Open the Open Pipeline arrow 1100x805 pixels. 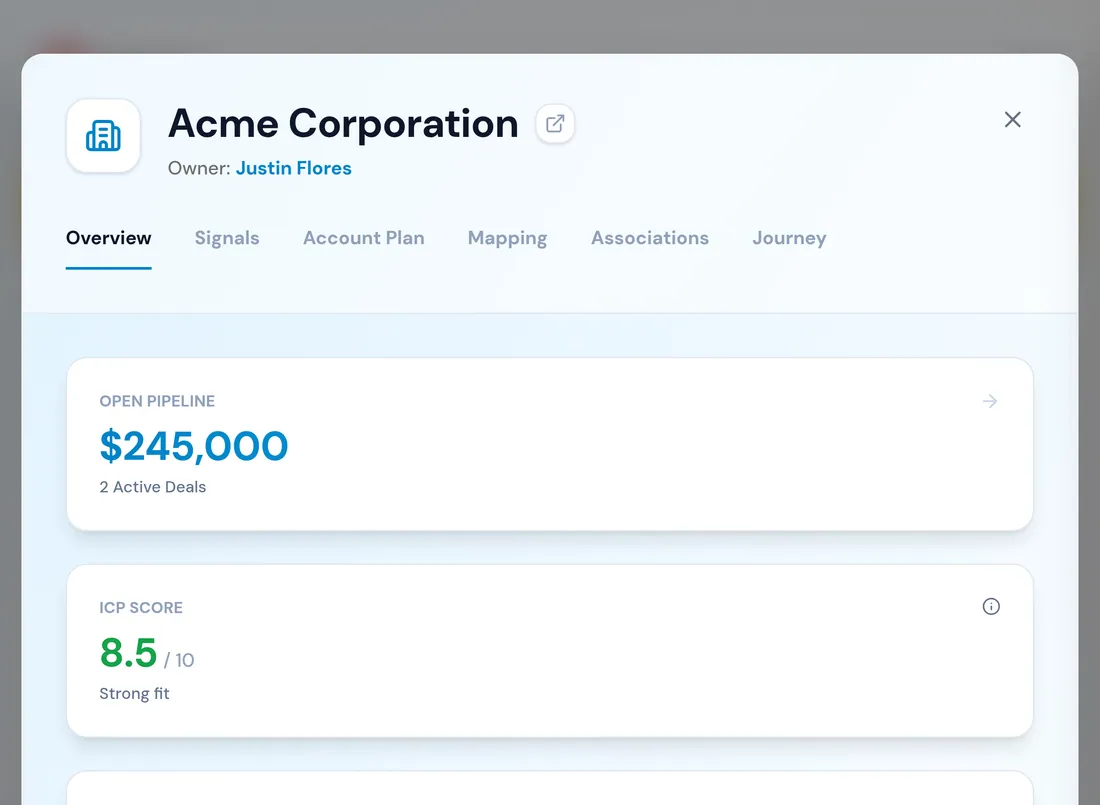[x=990, y=401]
